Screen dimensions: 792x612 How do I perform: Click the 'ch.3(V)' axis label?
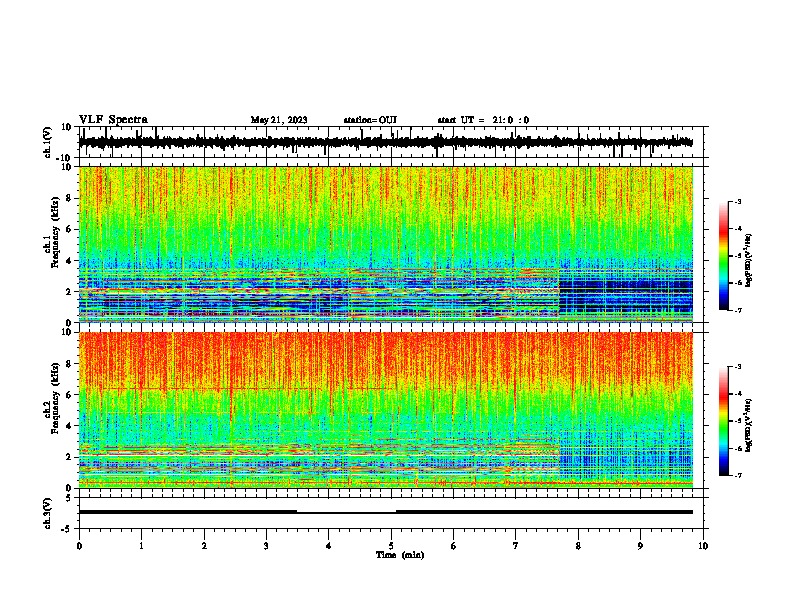[x=48, y=513]
